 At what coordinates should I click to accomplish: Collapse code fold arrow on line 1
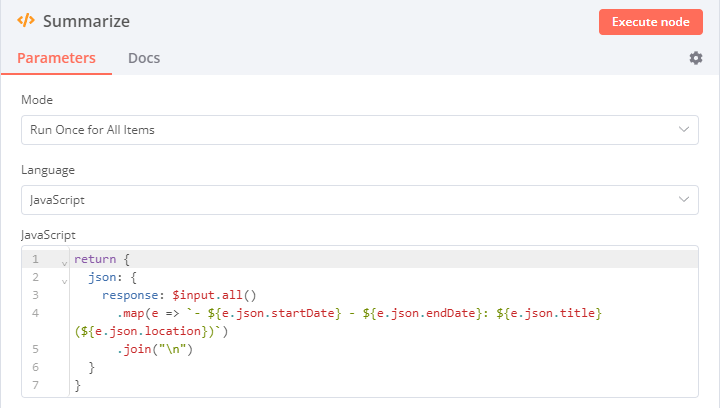[64, 263]
